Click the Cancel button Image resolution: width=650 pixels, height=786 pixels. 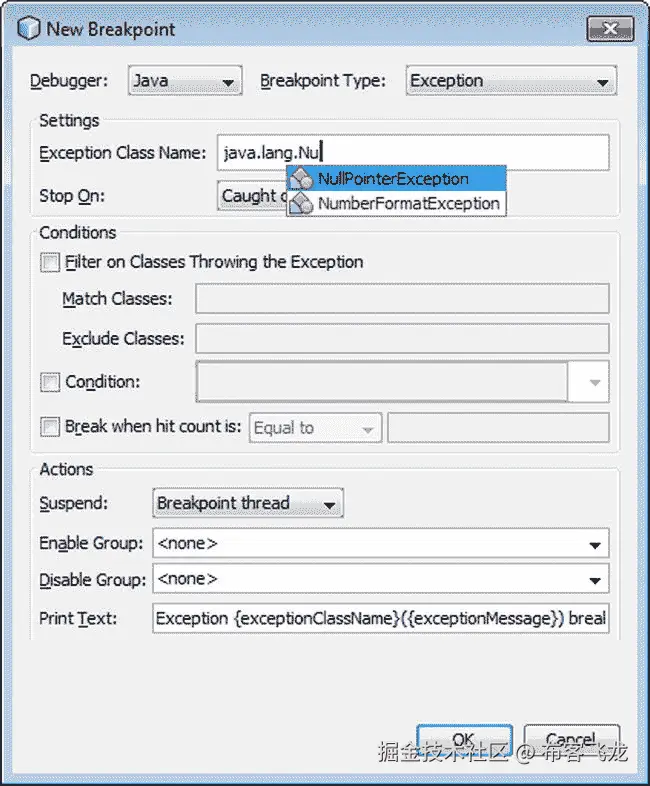571,740
